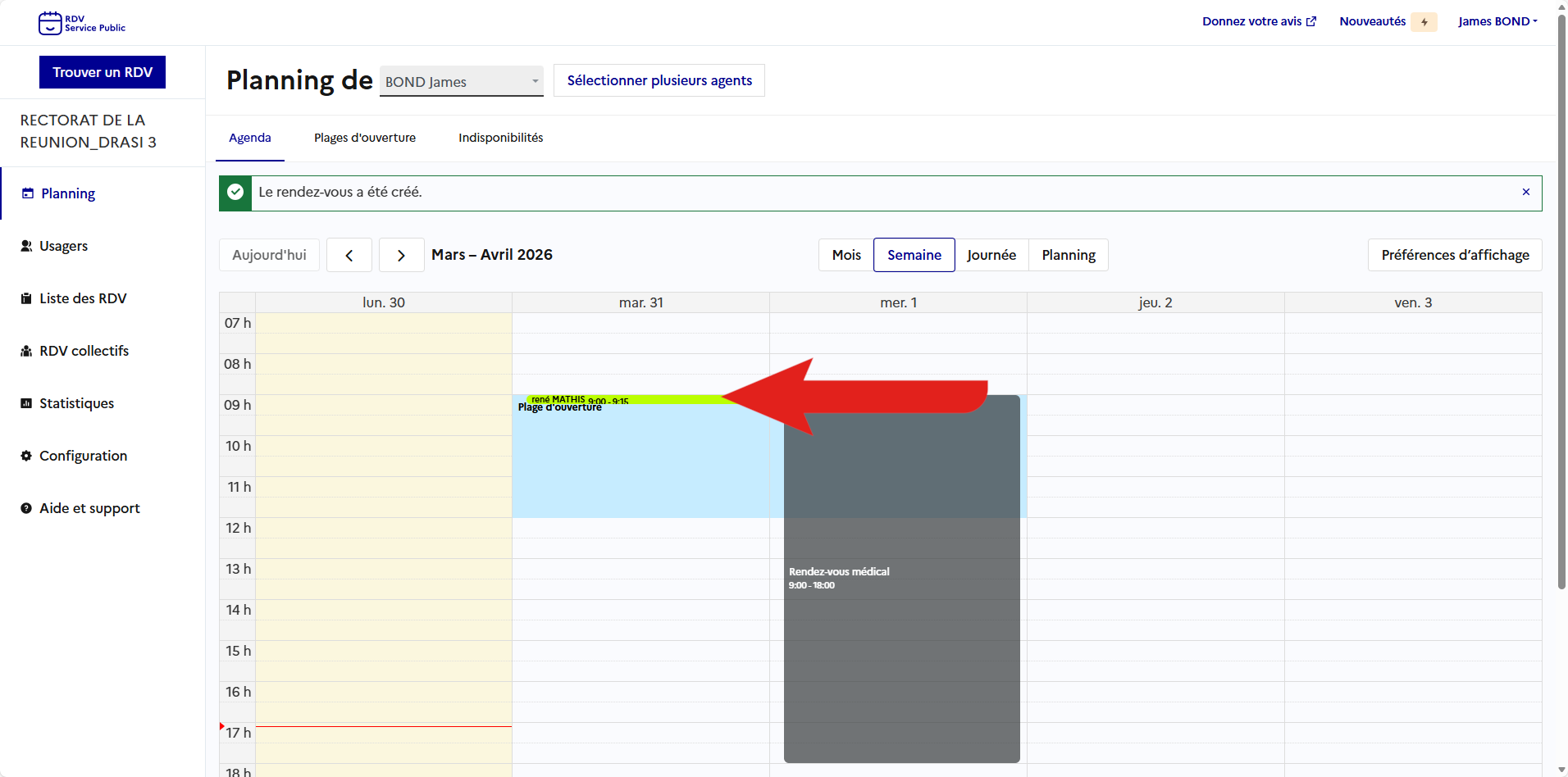
Task: Switch to the Indisponibilités tab
Action: pyautogui.click(x=501, y=138)
